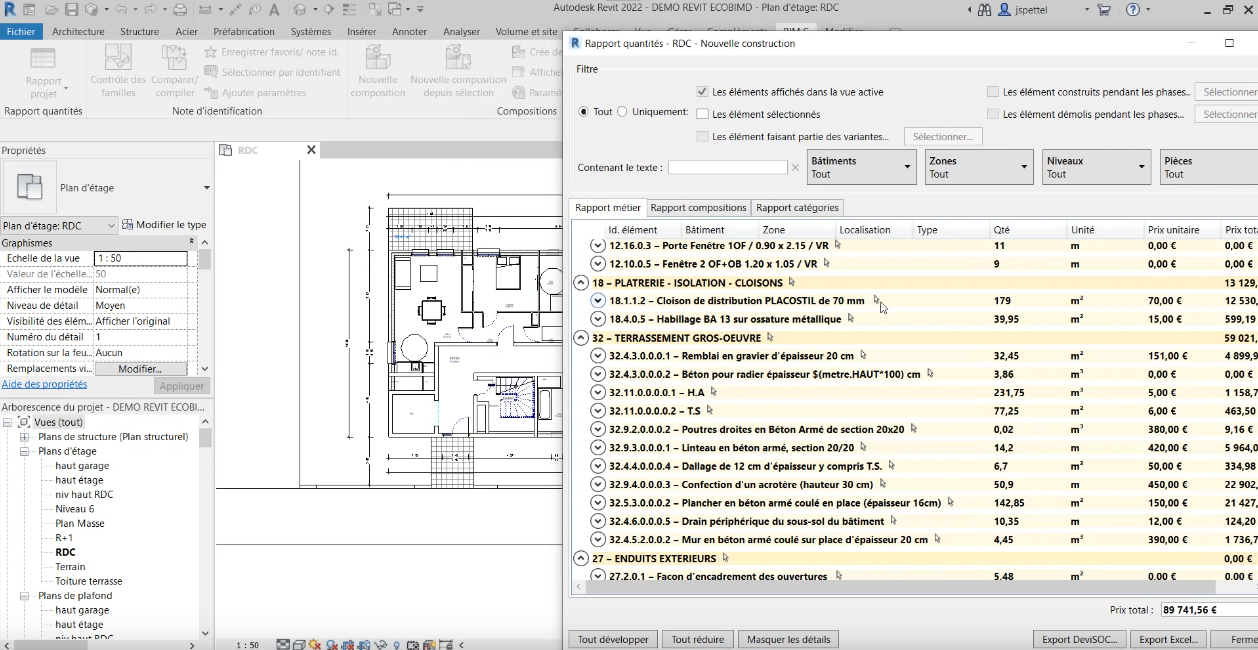Choose Sélectionner par identifiant

point(272,72)
